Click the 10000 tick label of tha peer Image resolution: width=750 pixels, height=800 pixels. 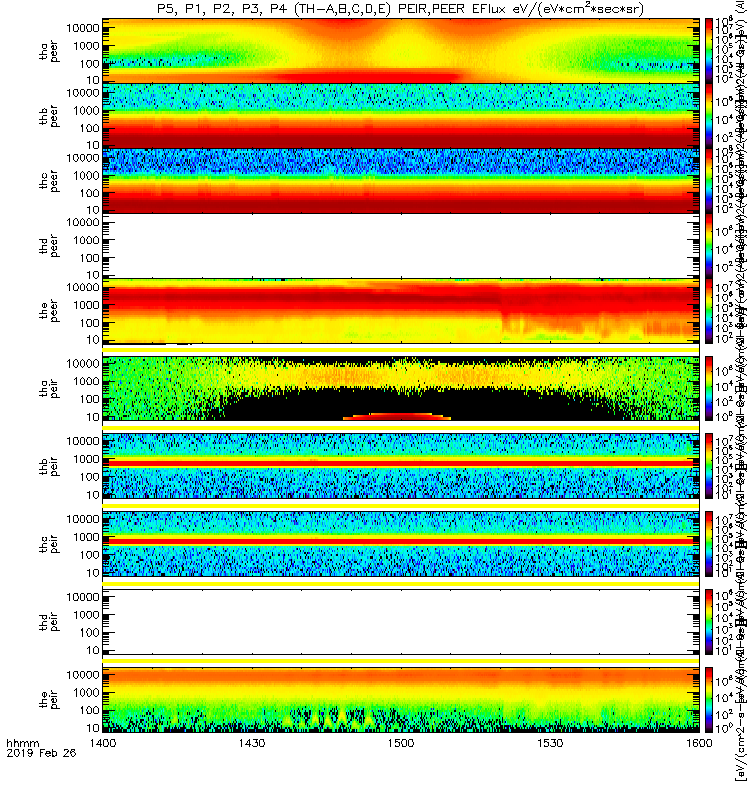pos(83,28)
